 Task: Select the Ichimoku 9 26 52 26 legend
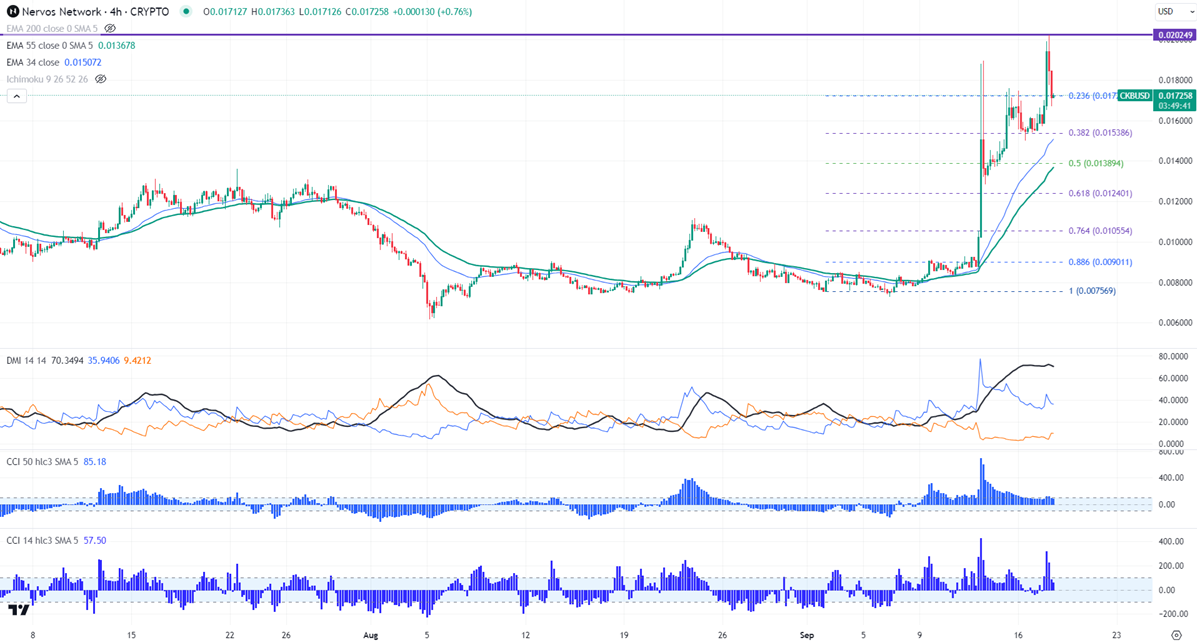pyautogui.click(x=47, y=79)
